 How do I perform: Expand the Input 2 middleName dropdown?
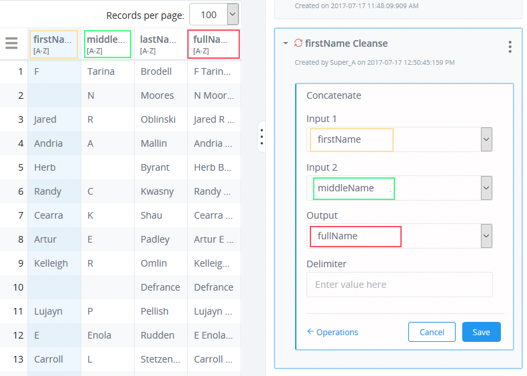click(x=486, y=188)
